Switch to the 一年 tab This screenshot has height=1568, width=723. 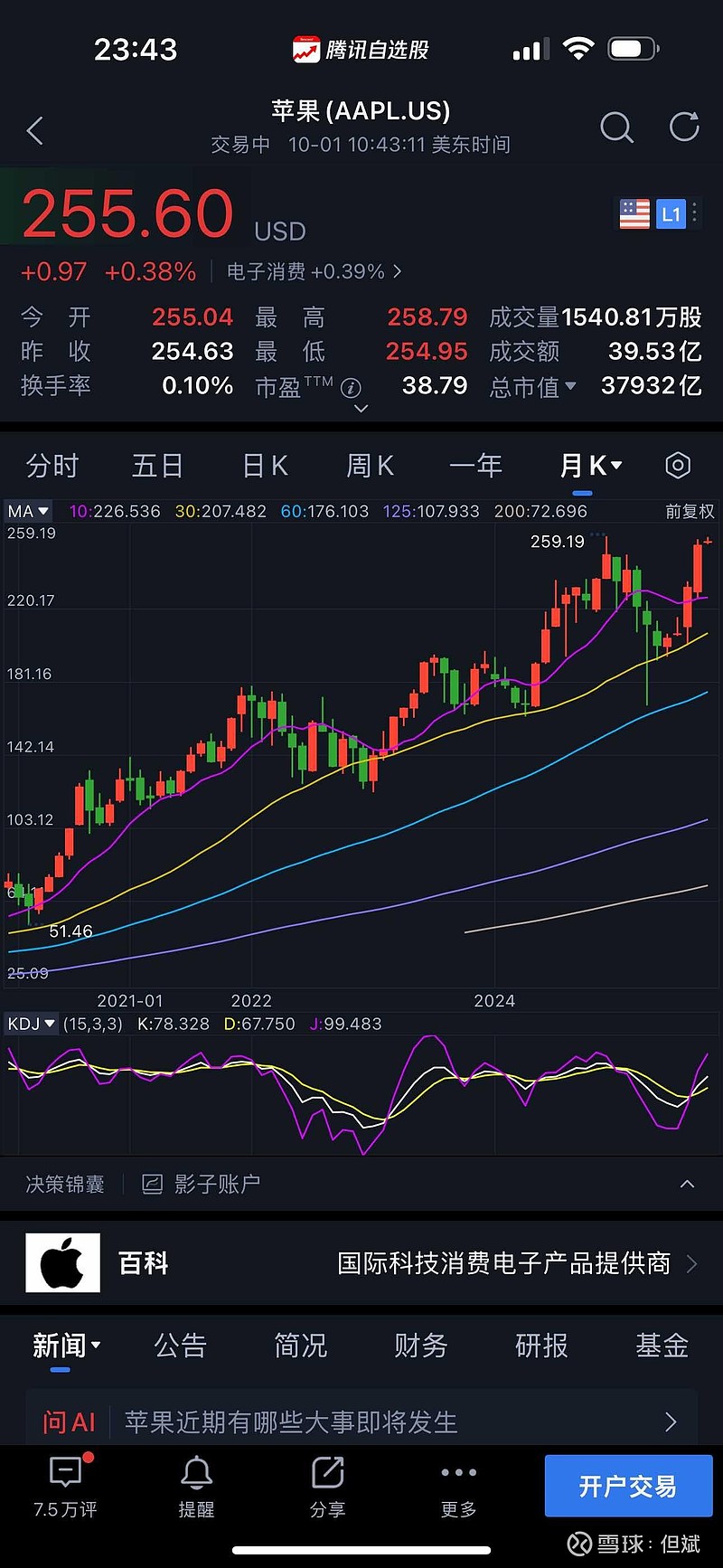pos(475,466)
